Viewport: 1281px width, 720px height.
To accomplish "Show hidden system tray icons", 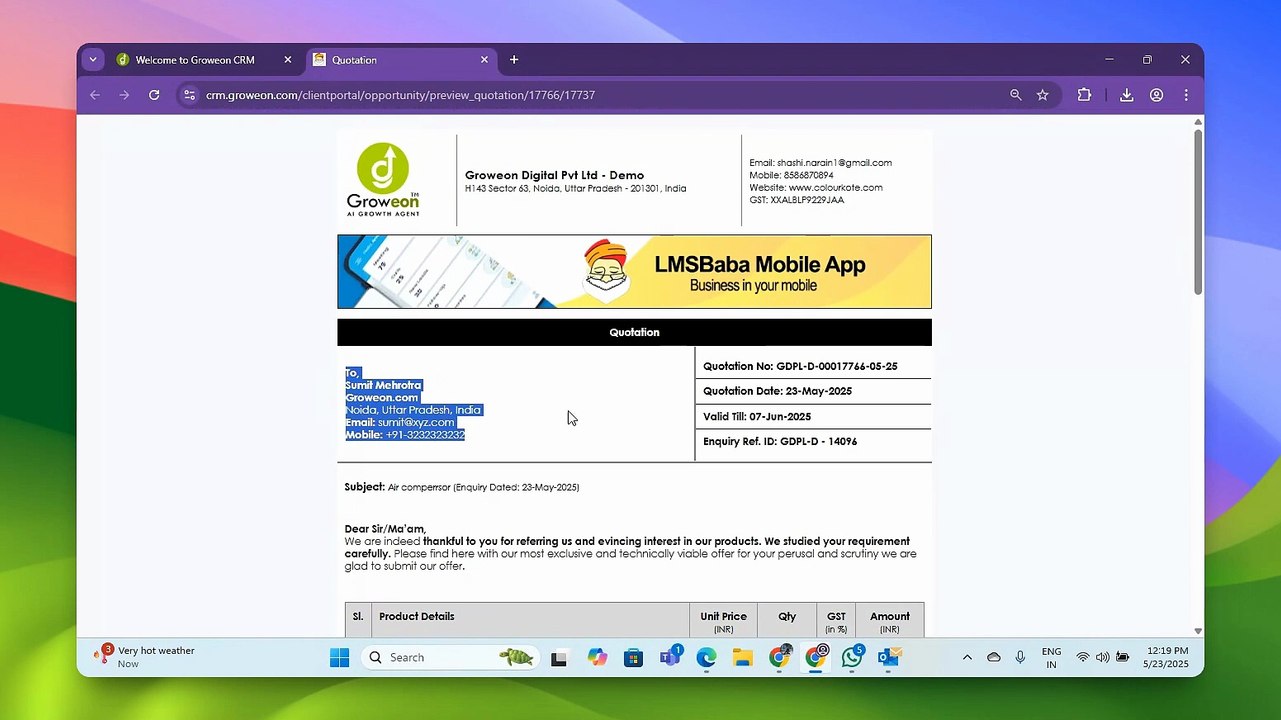I will click(x=967, y=657).
